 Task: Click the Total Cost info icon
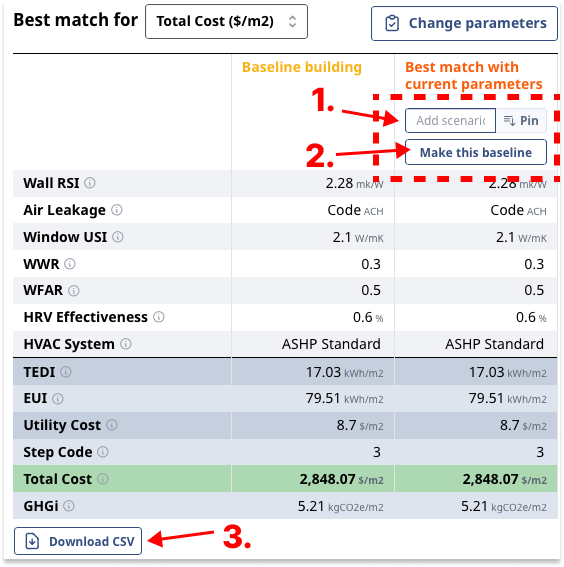tap(103, 479)
